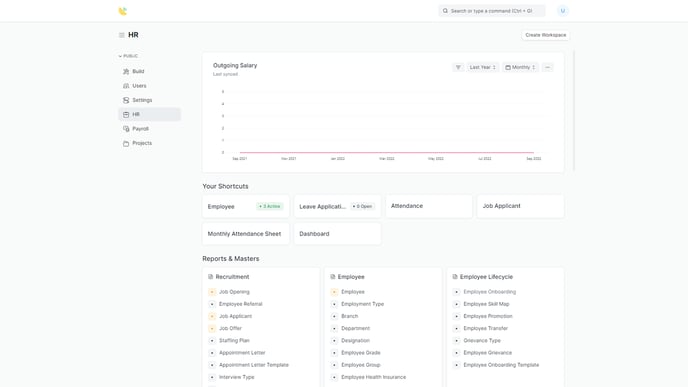Click the Projects sidebar icon
The width and height of the screenshot is (688, 387).
pyautogui.click(x=126, y=143)
